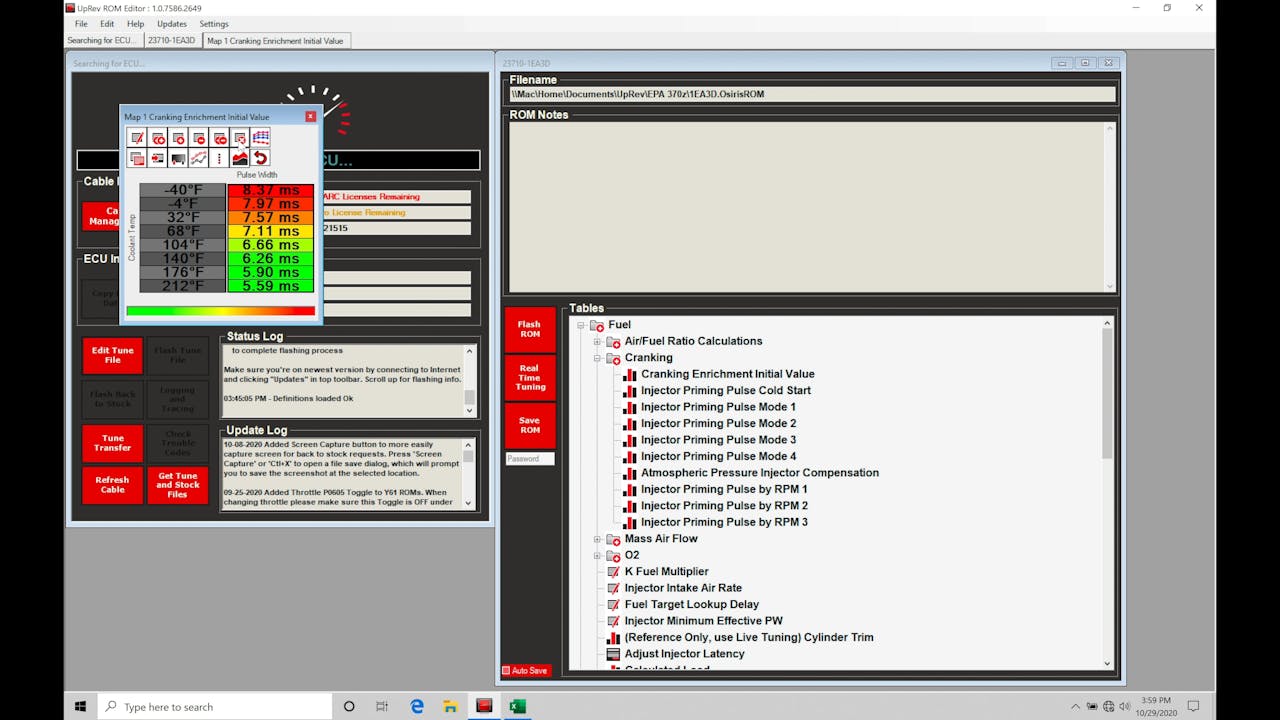Expand the Mass Air Flow node
The image size is (1280, 720).
tap(597, 538)
